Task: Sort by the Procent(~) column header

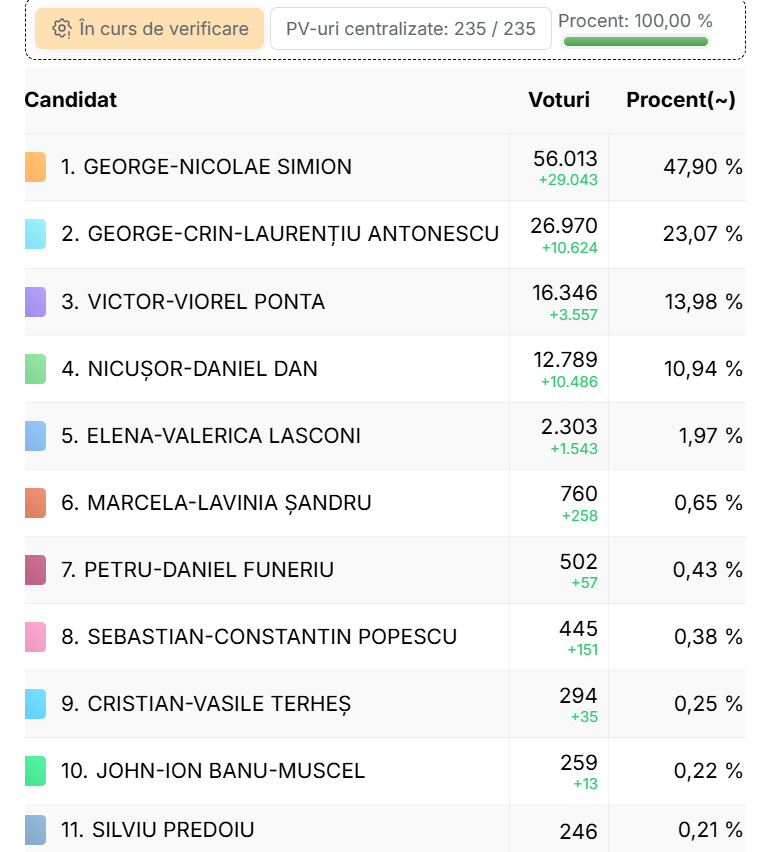Action: coord(681,100)
